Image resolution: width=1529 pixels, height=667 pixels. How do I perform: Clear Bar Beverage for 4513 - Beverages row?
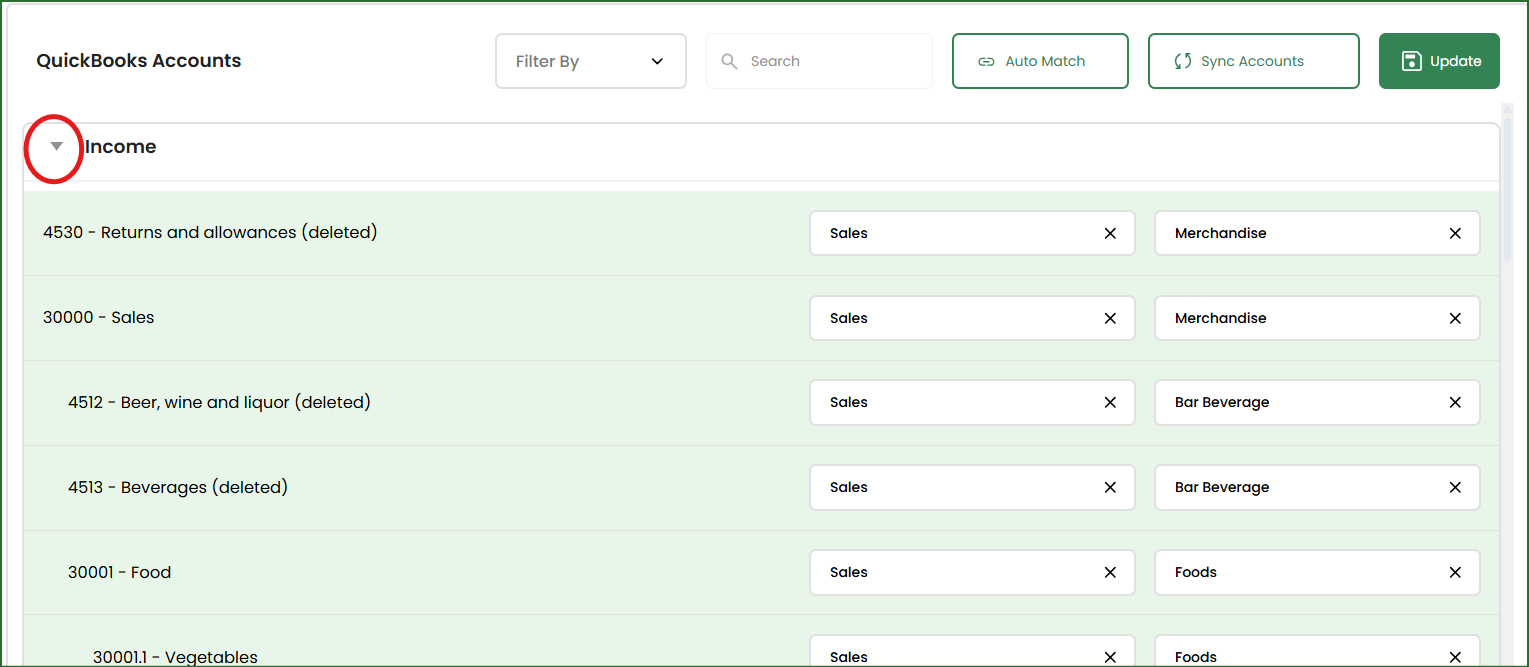click(x=1455, y=487)
